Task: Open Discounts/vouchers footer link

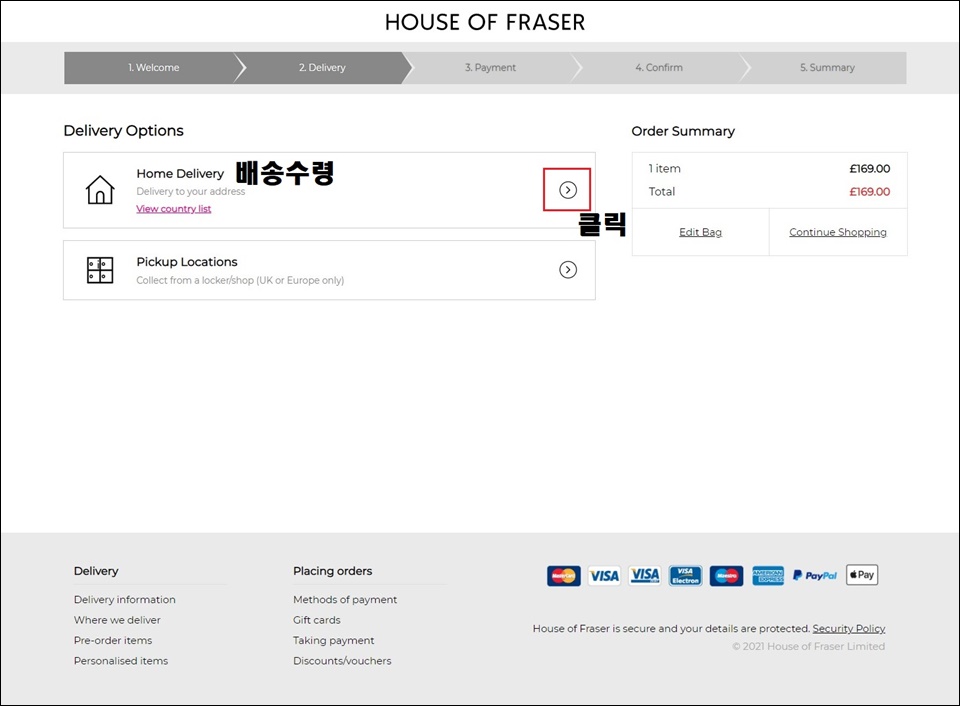Action: [342, 661]
